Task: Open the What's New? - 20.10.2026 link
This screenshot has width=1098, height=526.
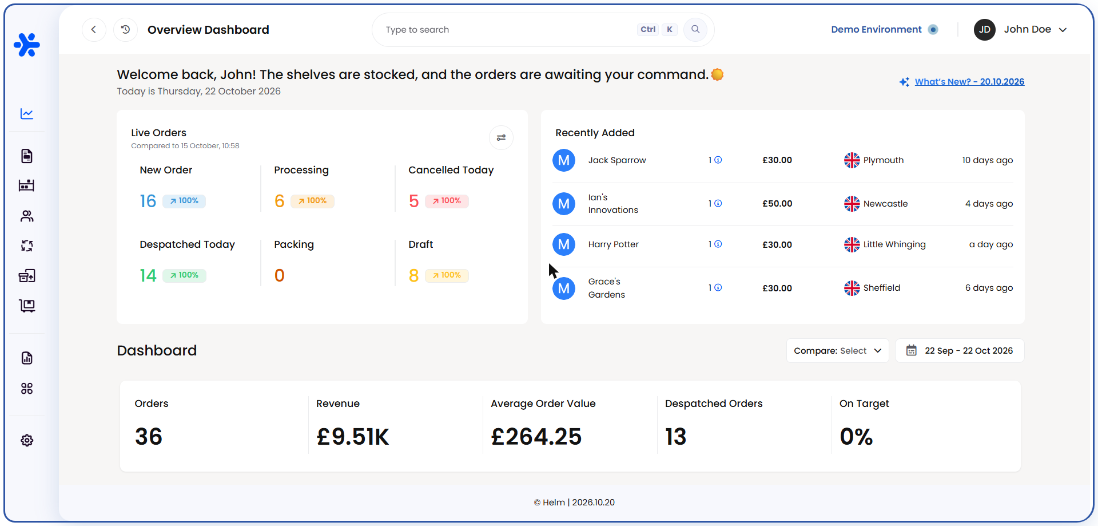Action: click(969, 82)
